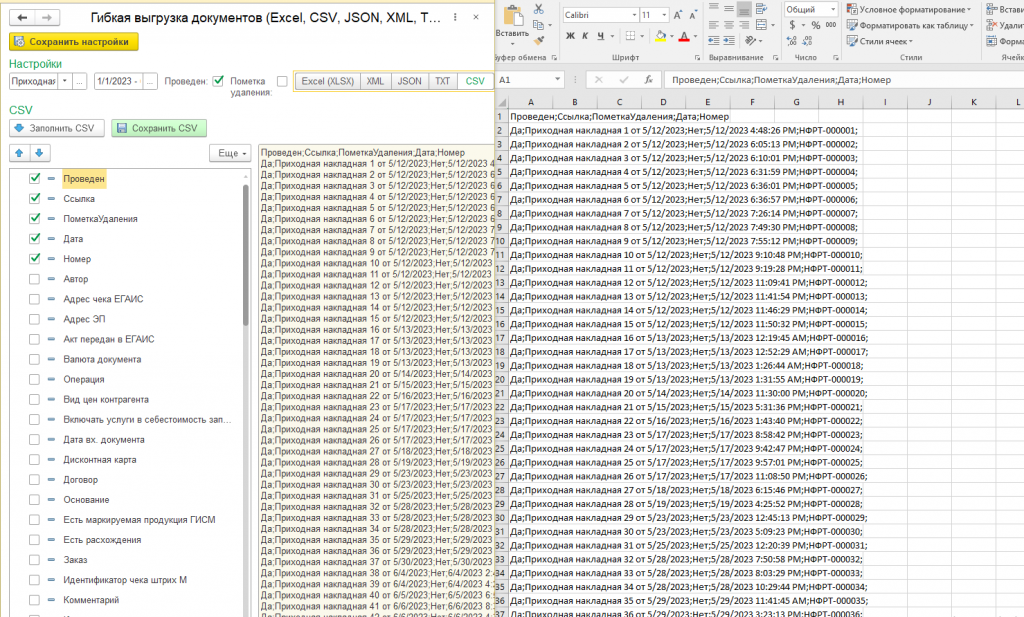The width and height of the screenshot is (1024, 617).
Task: Switch to the JSON format tab
Action: (409, 81)
